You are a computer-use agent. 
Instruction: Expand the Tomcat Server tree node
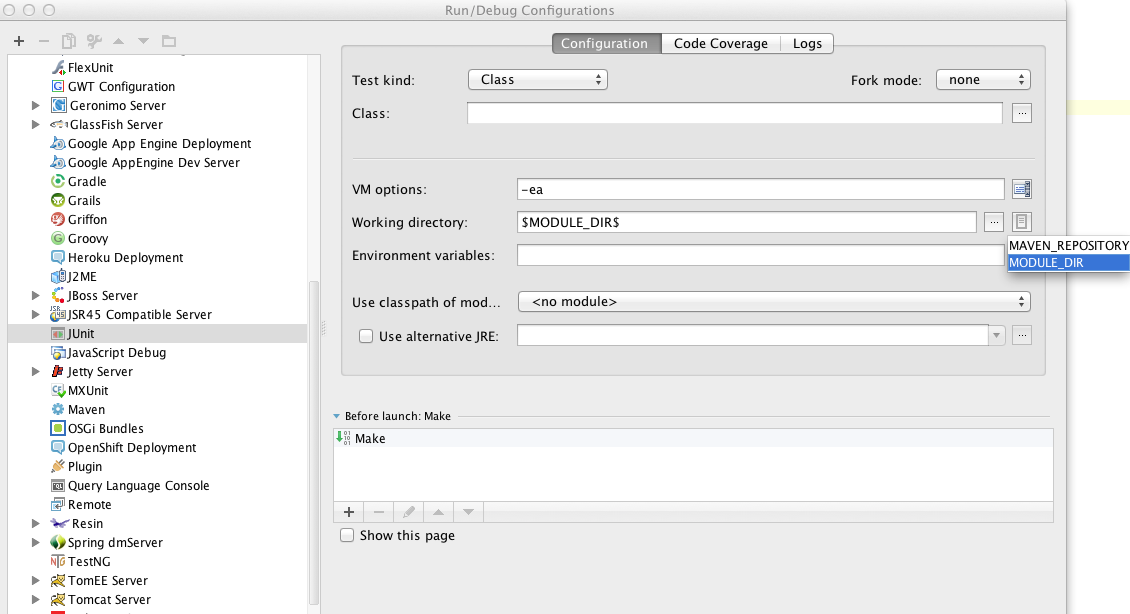click(x=36, y=599)
